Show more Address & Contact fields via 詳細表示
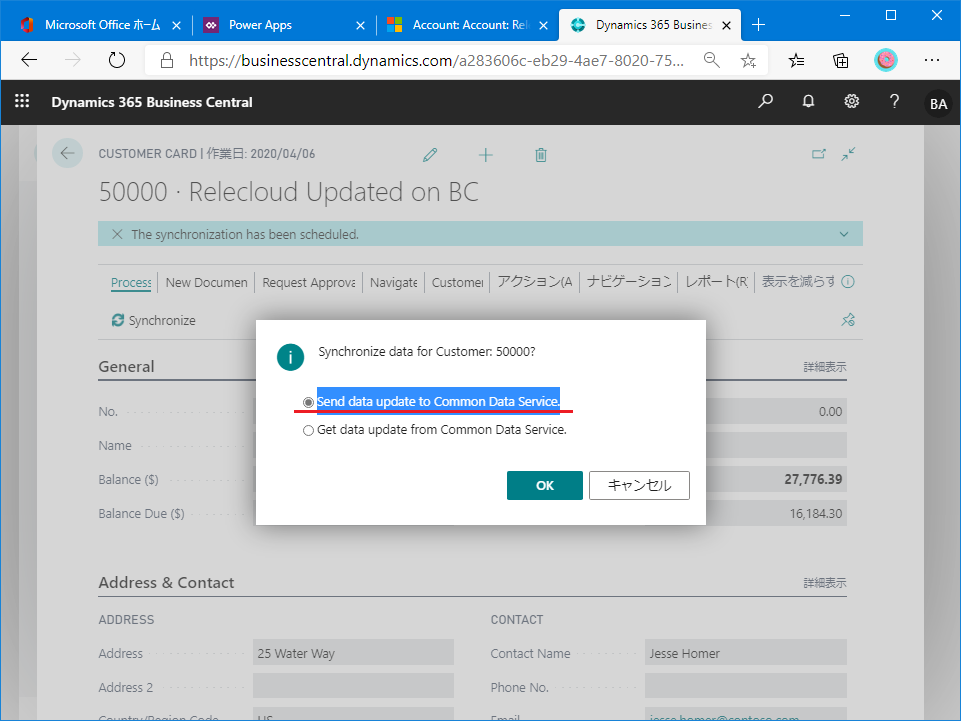Screen dimensions: 961x721 tap(825, 583)
